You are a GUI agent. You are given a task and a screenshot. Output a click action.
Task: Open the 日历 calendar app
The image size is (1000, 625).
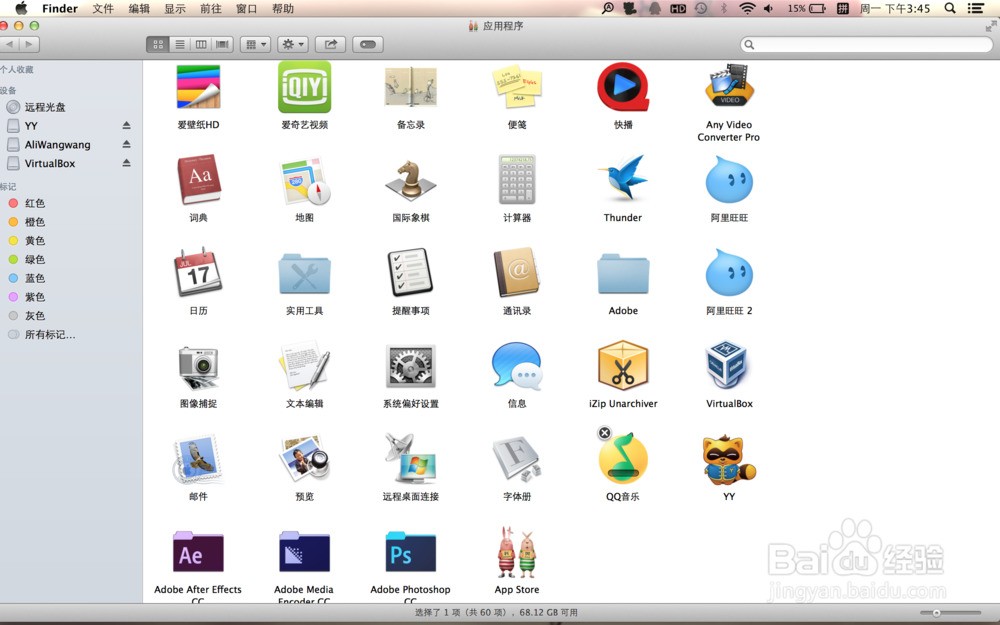coord(198,272)
